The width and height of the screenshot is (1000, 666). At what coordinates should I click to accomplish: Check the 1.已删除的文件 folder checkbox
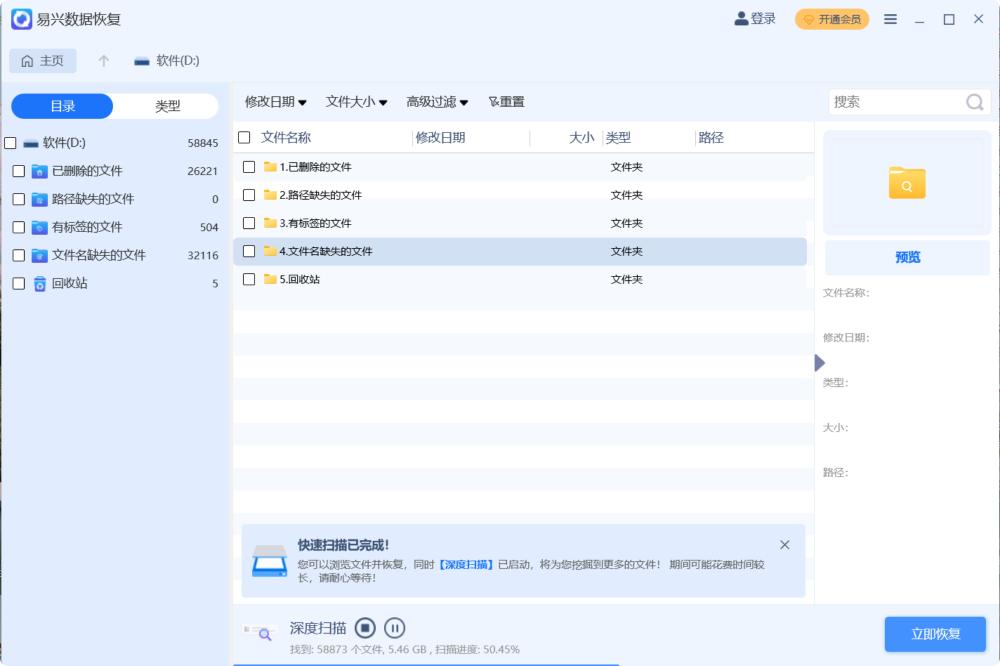click(248, 167)
